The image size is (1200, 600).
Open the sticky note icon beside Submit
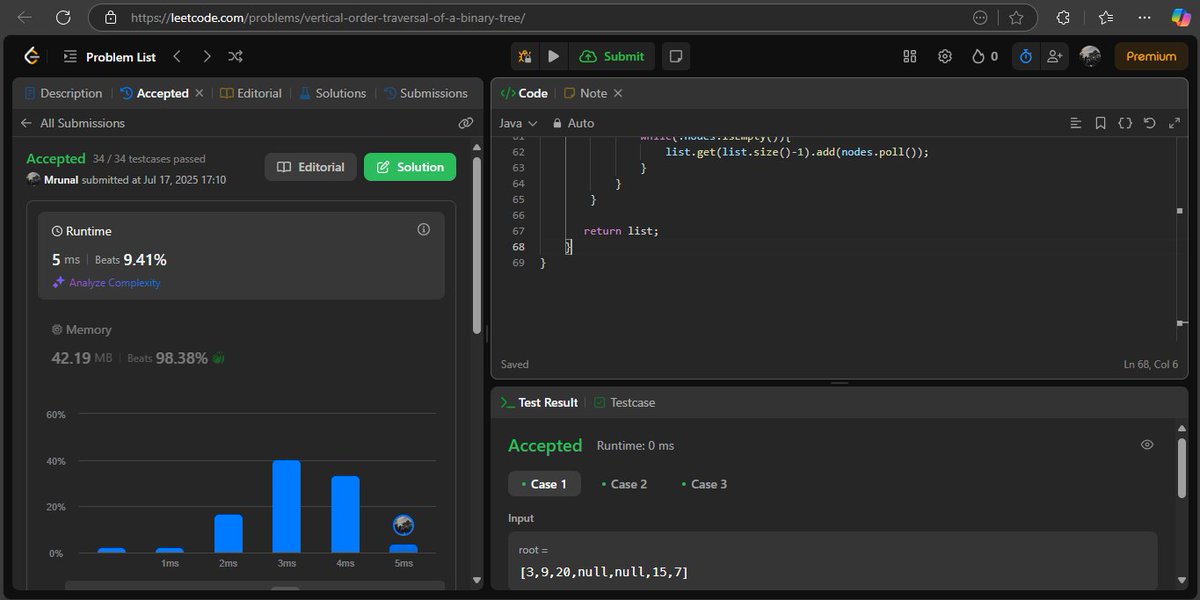pyautogui.click(x=676, y=57)
